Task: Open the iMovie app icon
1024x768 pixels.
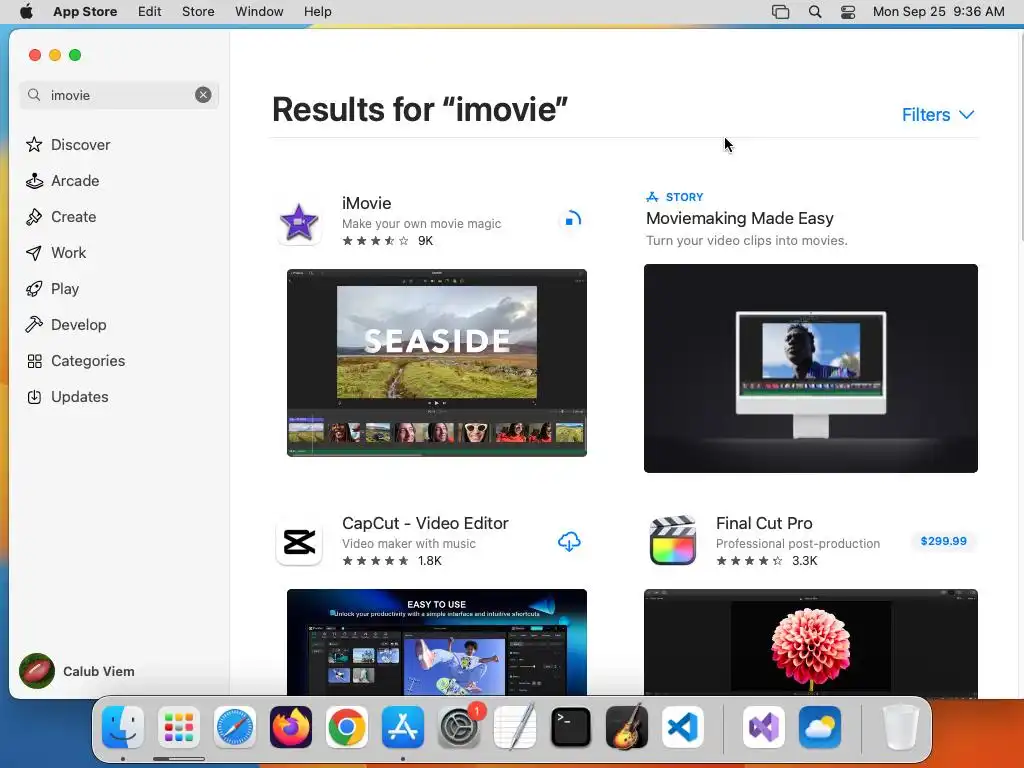Action: [x=299, y=222]
